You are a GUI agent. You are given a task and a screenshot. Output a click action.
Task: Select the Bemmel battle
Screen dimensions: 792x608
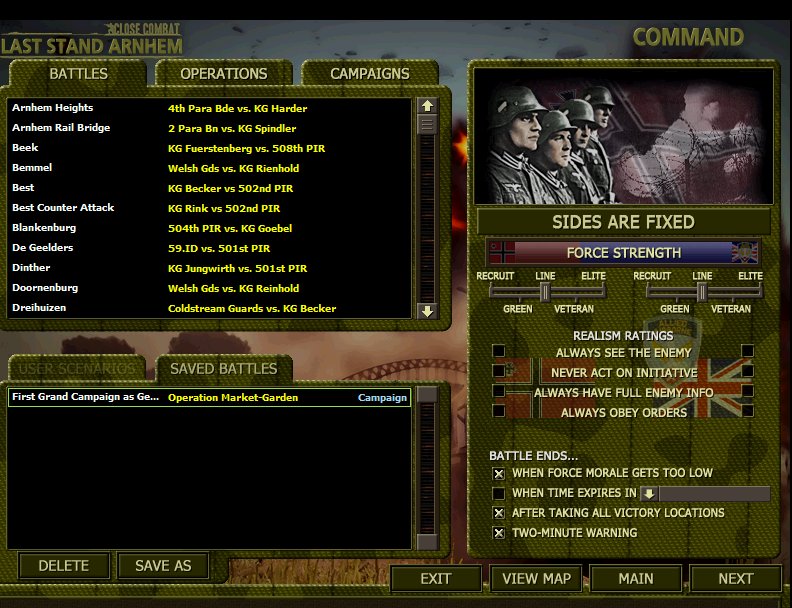[209, 168]
